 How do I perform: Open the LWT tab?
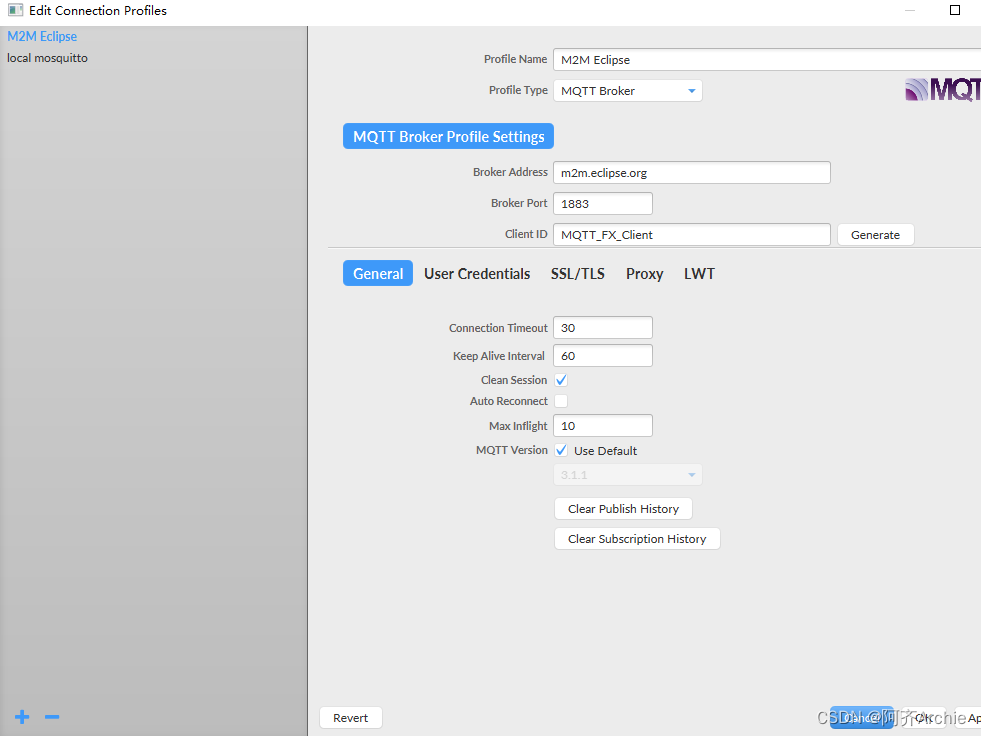(699, 273)
